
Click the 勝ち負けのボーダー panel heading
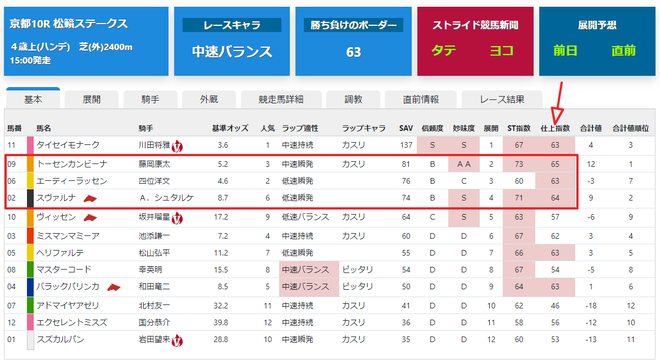(354, 25)
